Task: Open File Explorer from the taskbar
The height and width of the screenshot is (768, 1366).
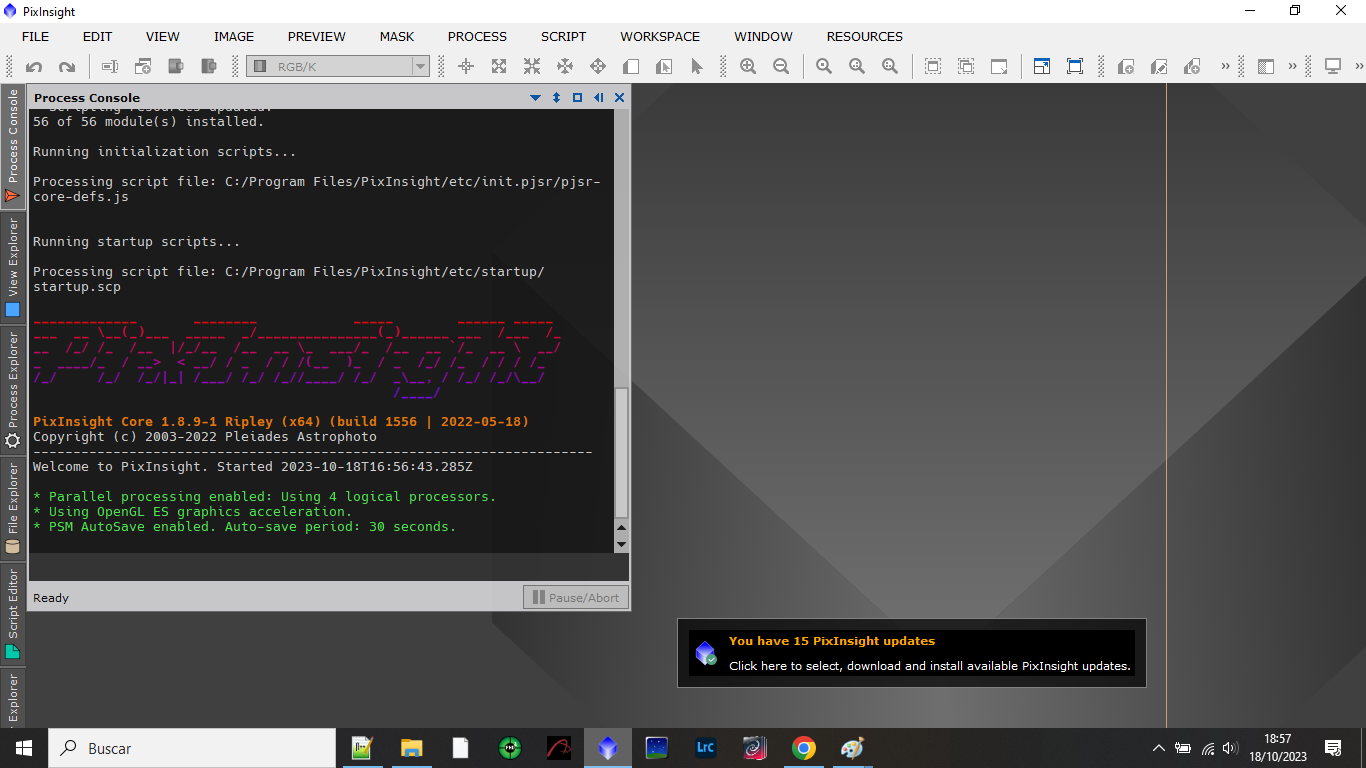Action: (x=411, y=748)
